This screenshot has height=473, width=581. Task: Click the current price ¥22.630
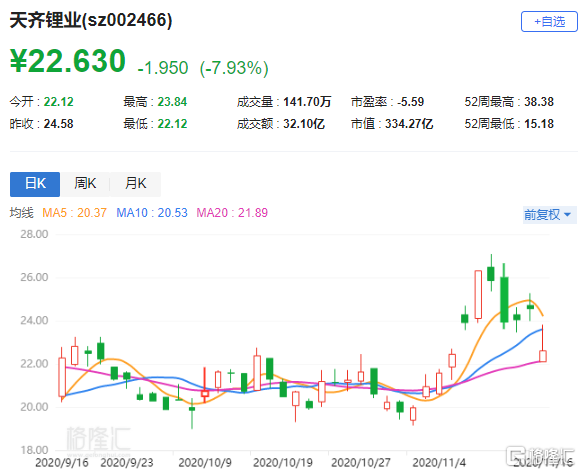pyautogui.click(x=68, y=61)
